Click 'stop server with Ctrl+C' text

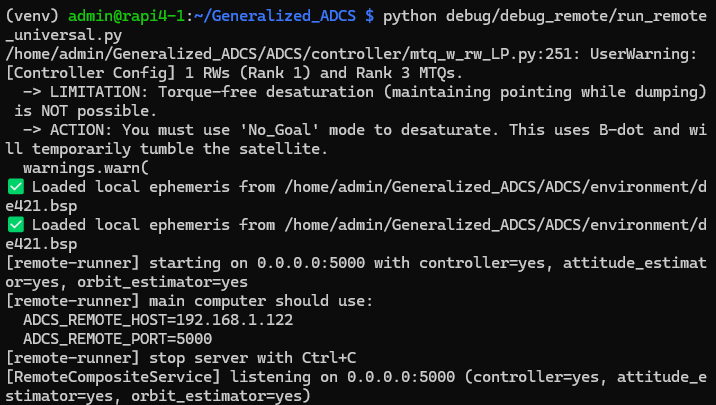tap(253, 358)
